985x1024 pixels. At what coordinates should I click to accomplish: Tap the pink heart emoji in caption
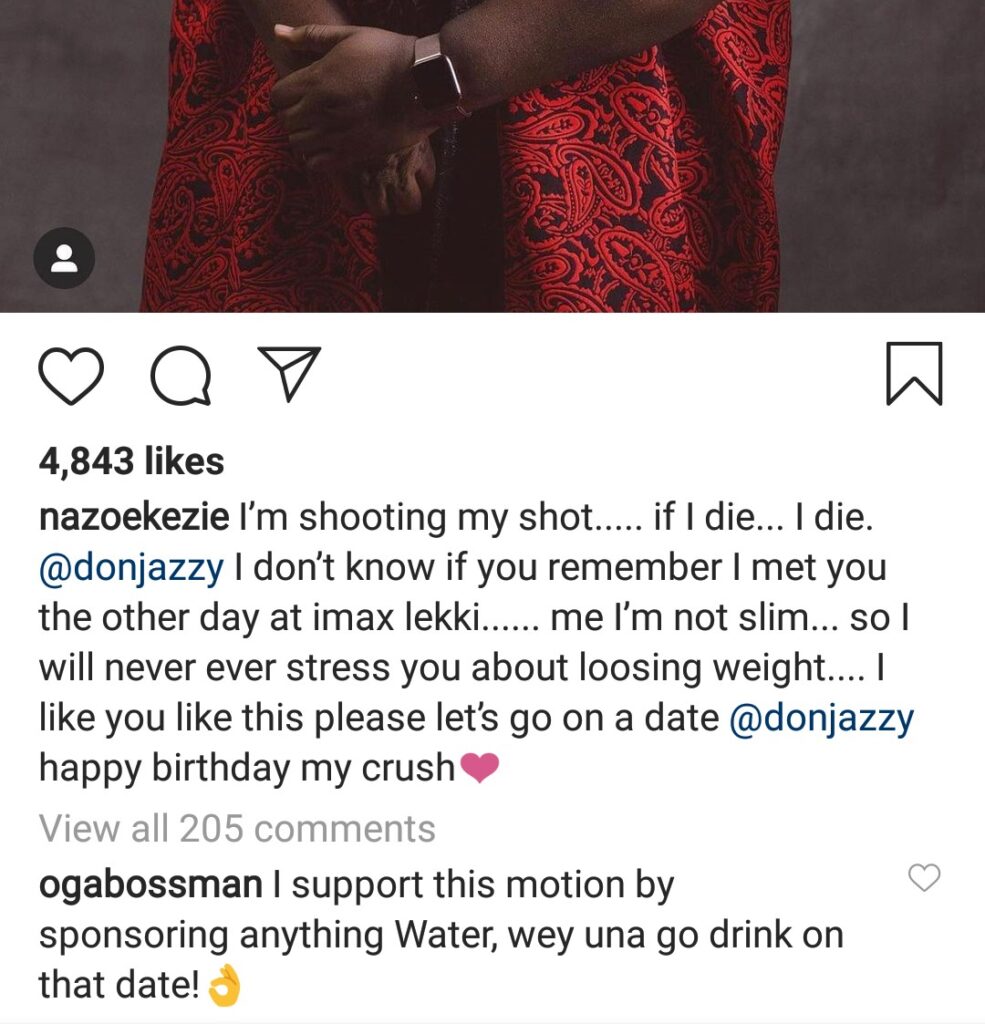pos(479,767)
